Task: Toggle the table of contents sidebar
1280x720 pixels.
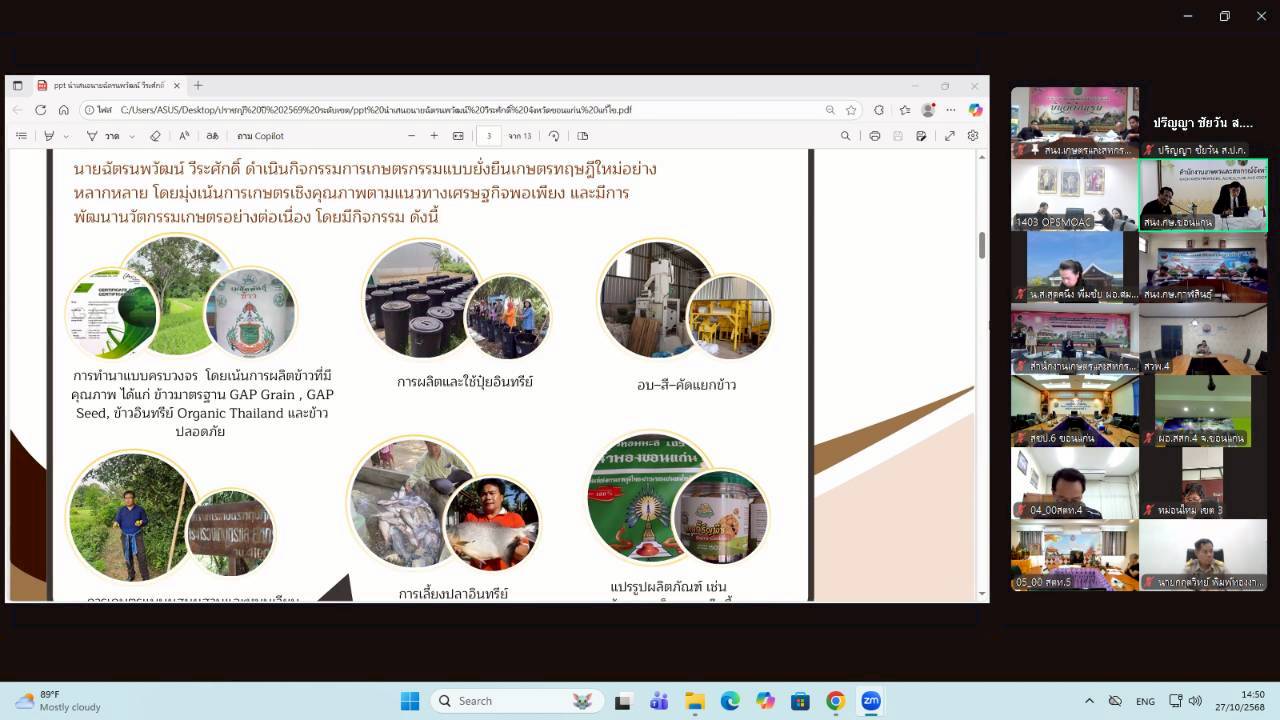Action: [x=21, y=136]
